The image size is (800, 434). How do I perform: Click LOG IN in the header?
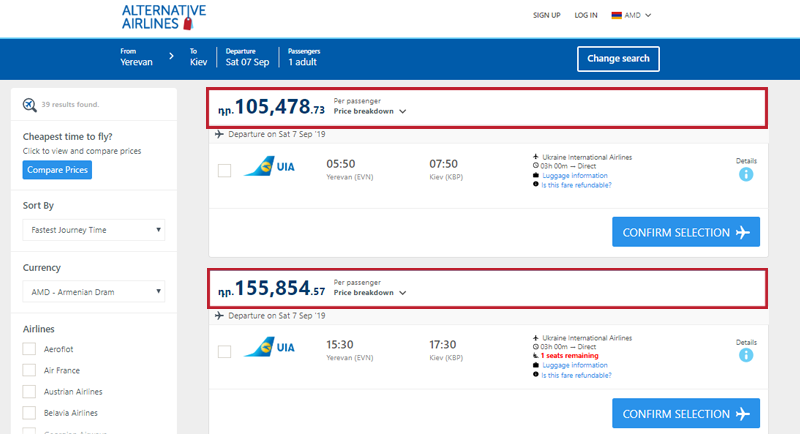tap(586, 15)
